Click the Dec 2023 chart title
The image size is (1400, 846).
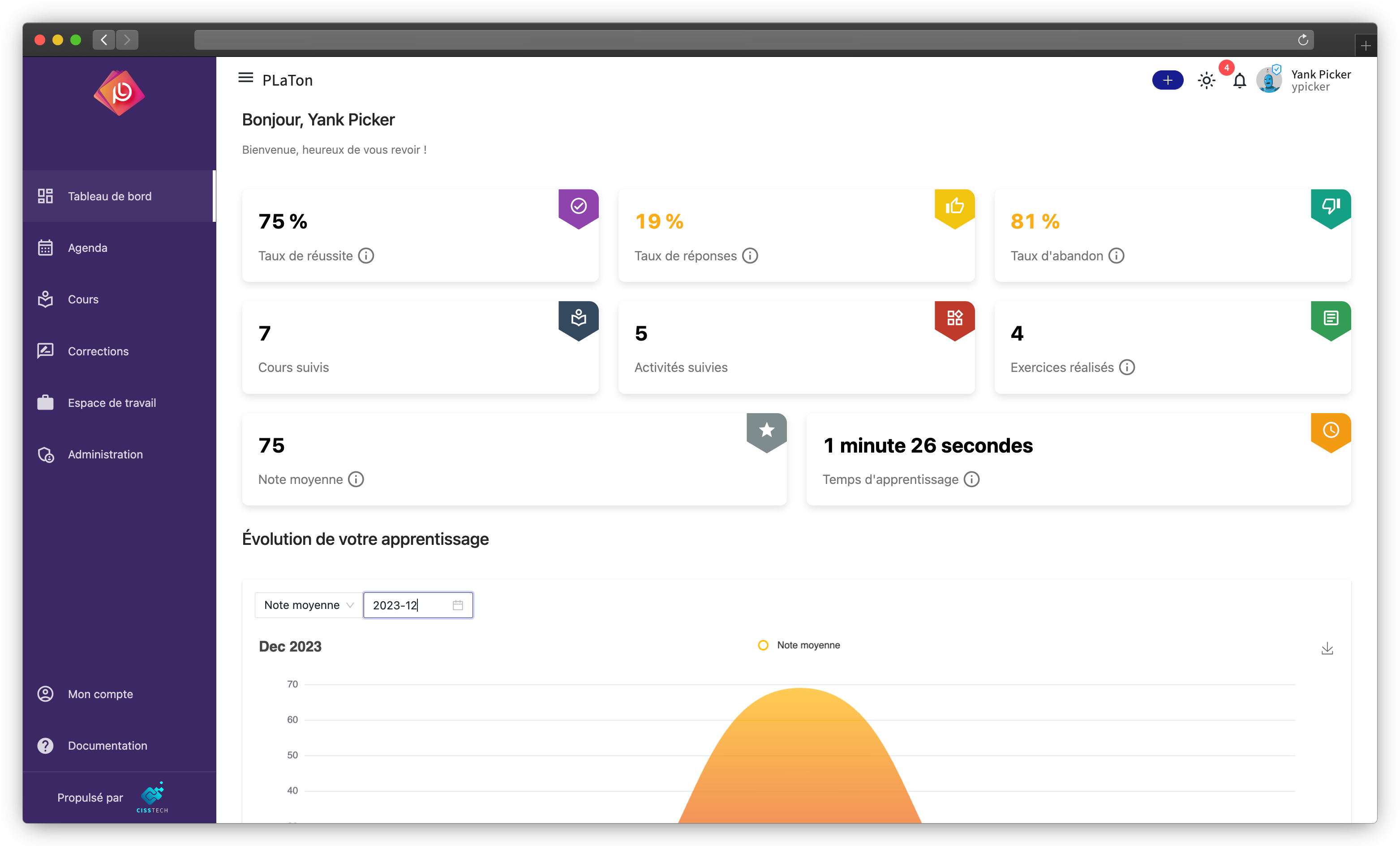[290, 647]
